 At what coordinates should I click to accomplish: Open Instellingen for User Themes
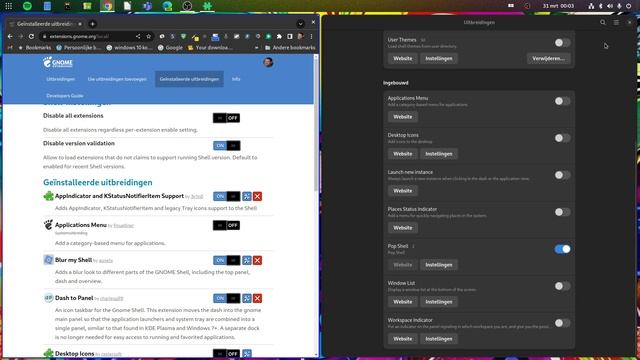click(x=439, y=58)
